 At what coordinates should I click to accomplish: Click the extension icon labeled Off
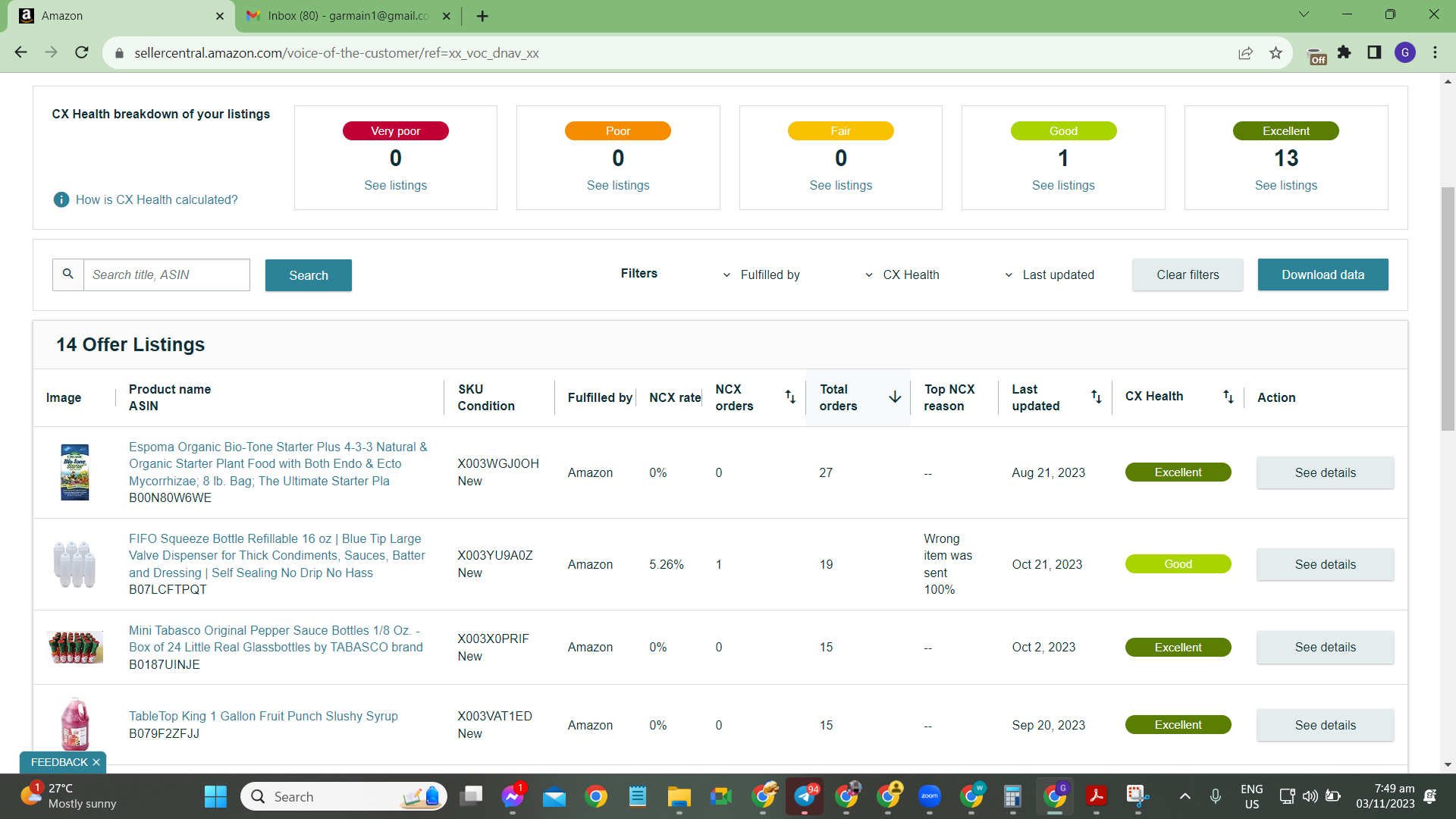coord(1317,56)
